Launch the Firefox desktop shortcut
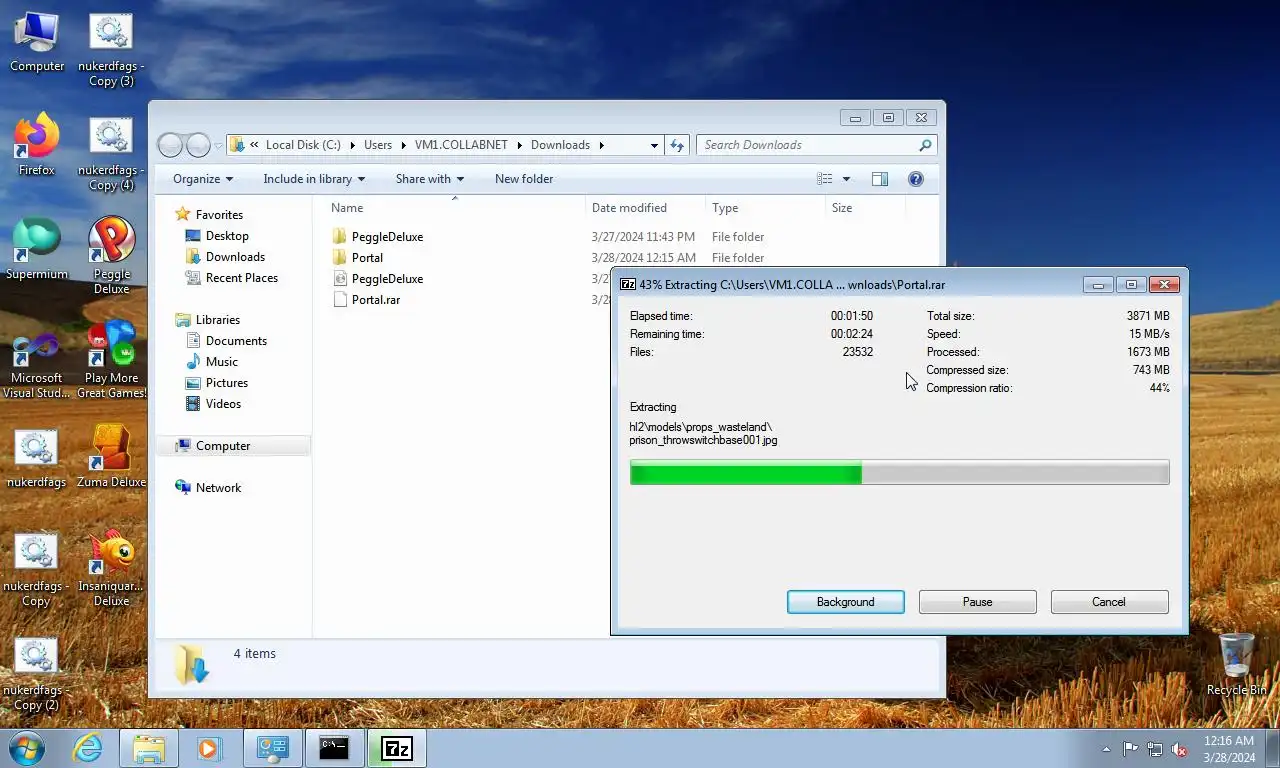This screenshot has width=1280, height=768. coord(37,145)
